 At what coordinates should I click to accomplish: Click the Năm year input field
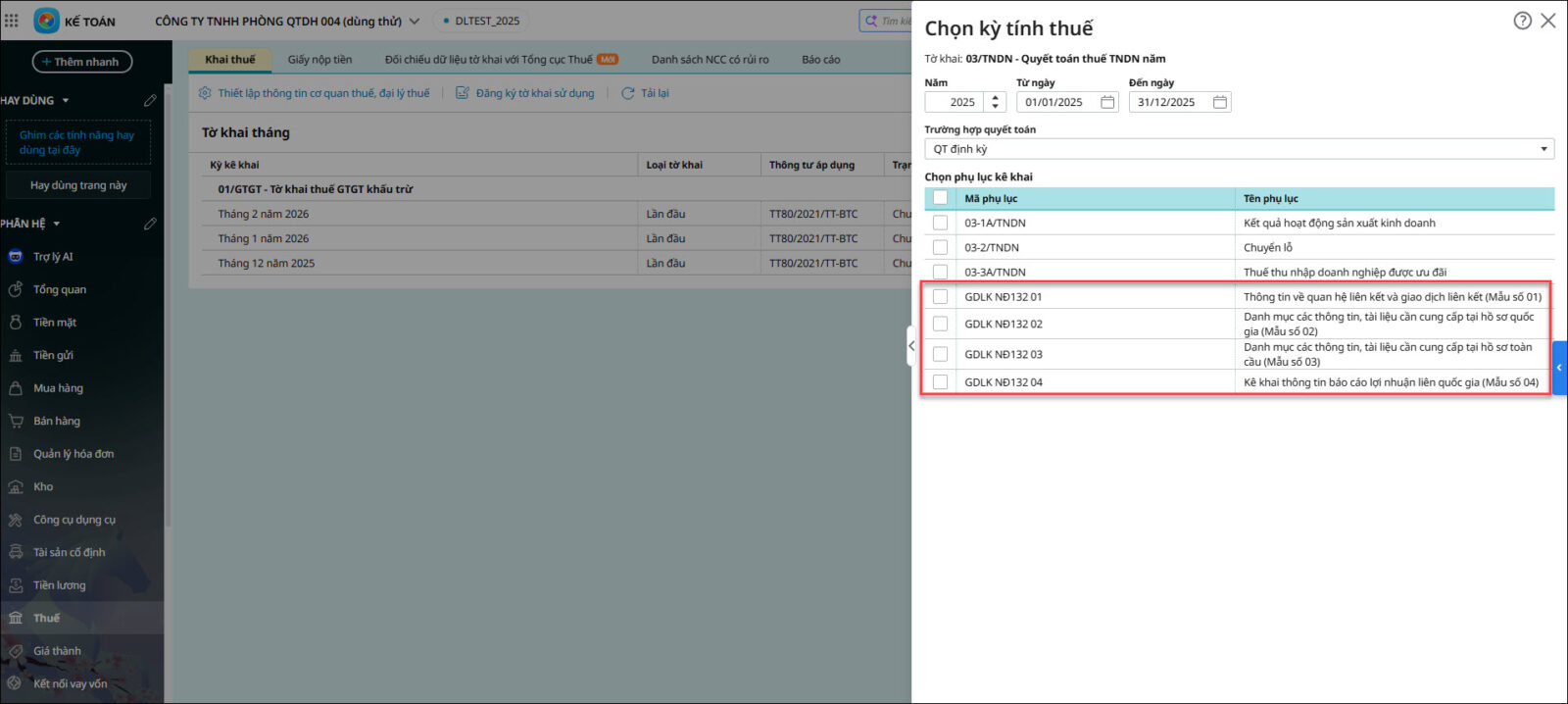coord(956,102)
